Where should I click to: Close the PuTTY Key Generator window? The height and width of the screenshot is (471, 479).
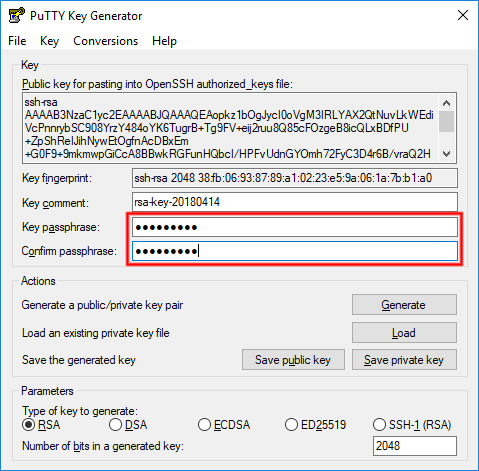pos(463,15)
